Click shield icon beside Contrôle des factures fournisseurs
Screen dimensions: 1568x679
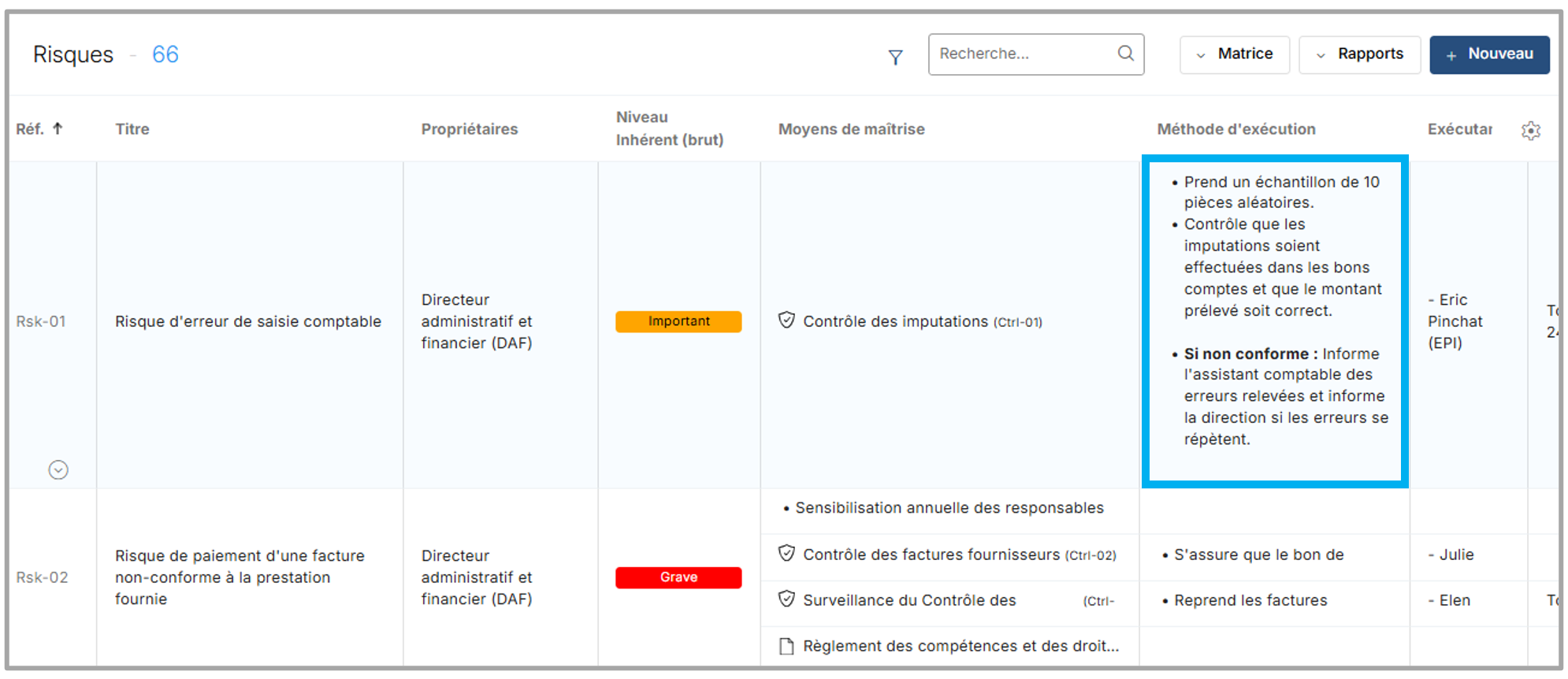click(x=786, y=553)
